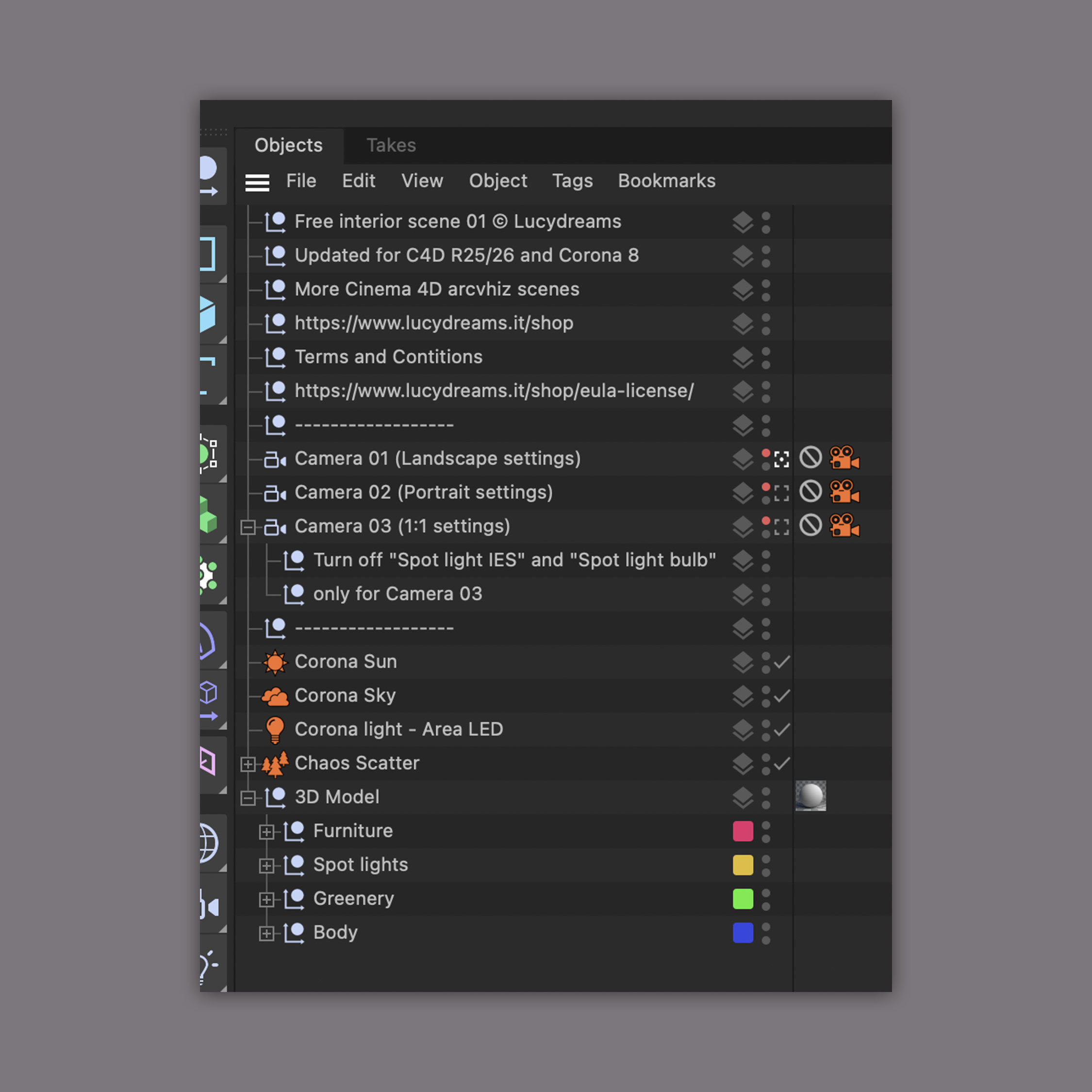The image size is (1092, 1092).
Task: Toggle the checkmark next to Corona Sun
Action: point(783,662)
